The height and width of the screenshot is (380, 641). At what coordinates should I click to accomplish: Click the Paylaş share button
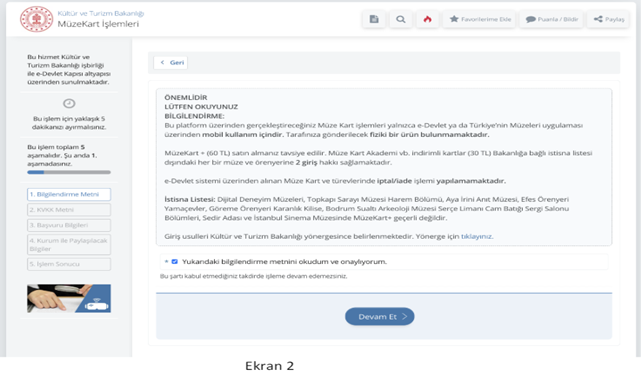[x=609, y=19]
